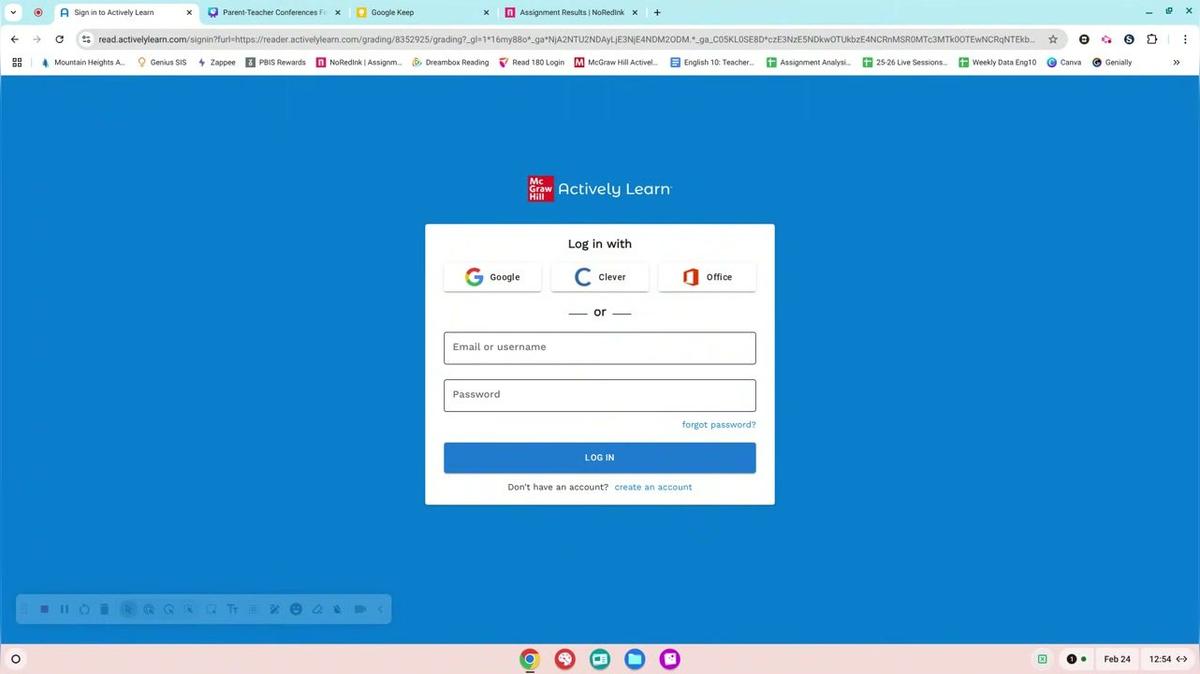Stop the screen recording with the square icon

click(44, 609)
